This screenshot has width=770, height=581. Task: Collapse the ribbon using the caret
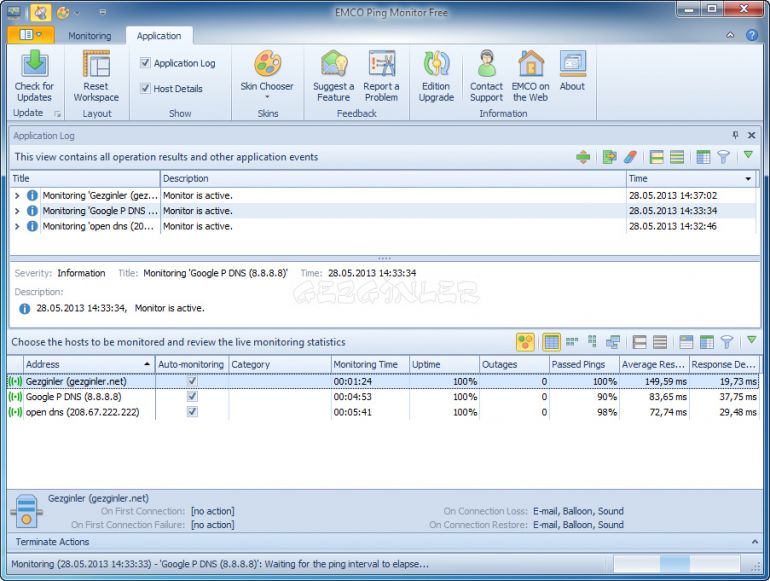click(x=730, y=35)
